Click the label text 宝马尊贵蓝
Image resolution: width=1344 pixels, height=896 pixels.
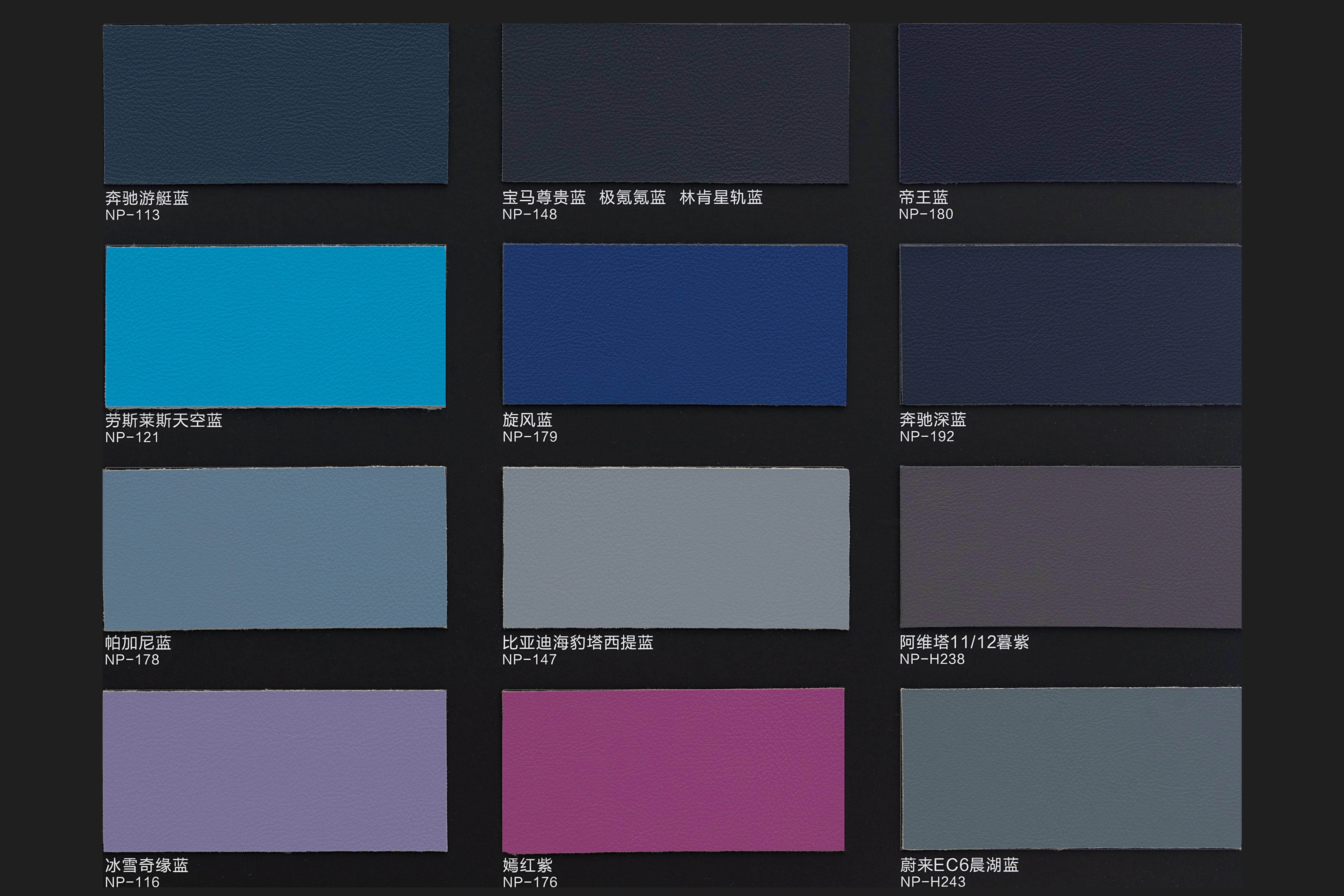[544, 198]
